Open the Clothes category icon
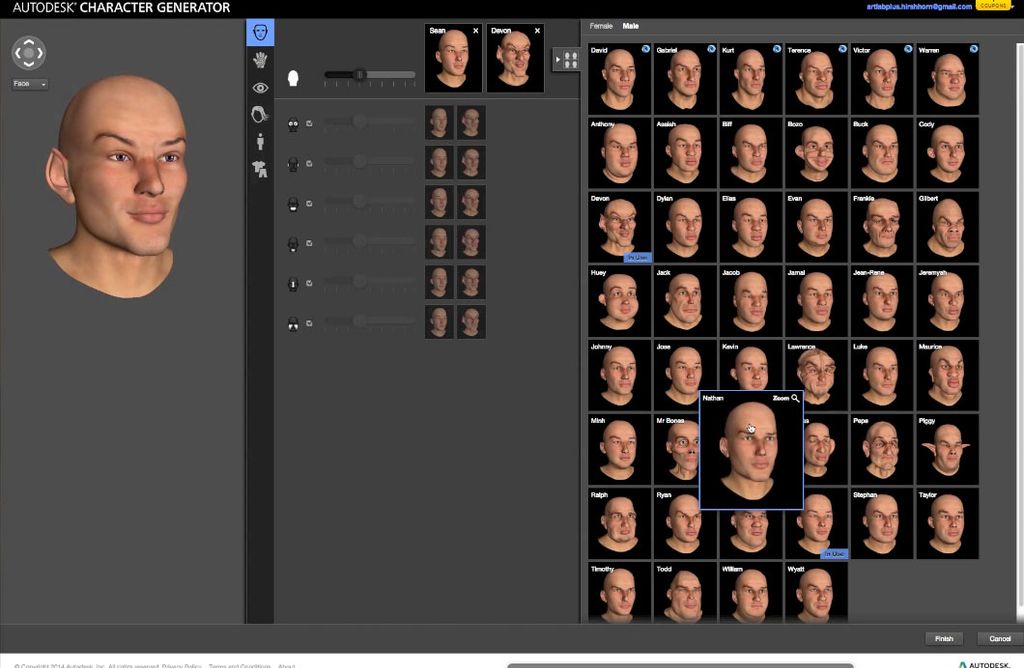1024x668 pixels. click(259, 169)
